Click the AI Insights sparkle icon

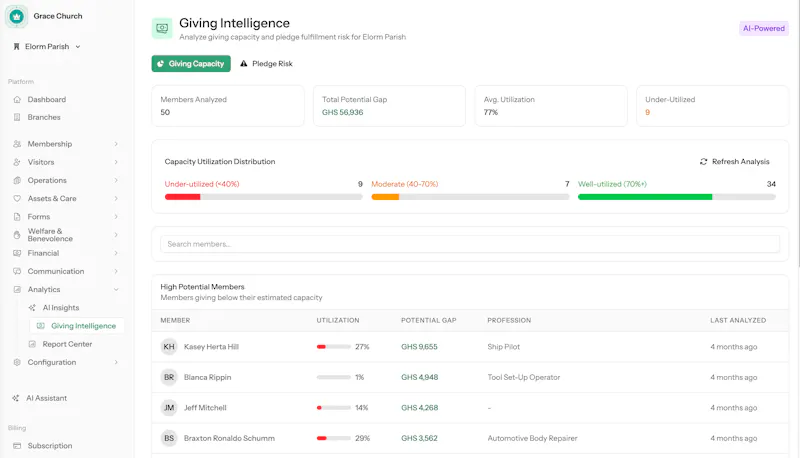click(32, 308)
